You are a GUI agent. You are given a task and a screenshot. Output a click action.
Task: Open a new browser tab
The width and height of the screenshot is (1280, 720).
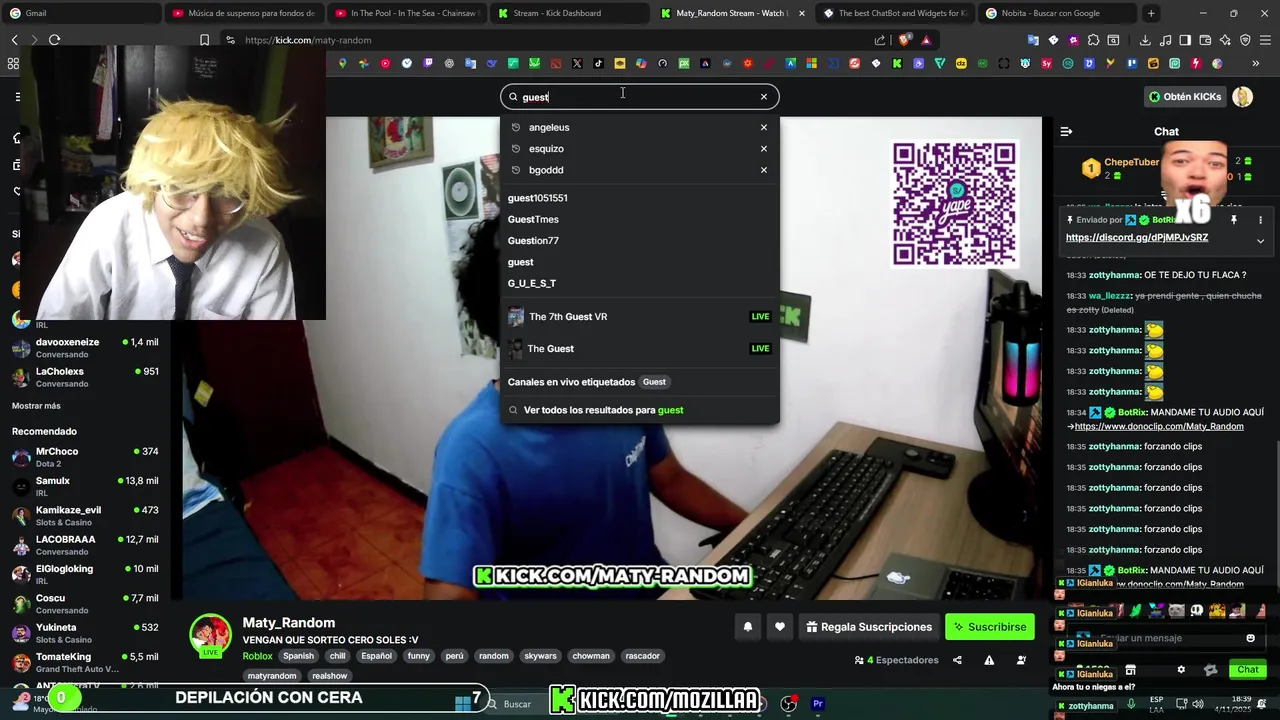click(x=1151, y=13)
